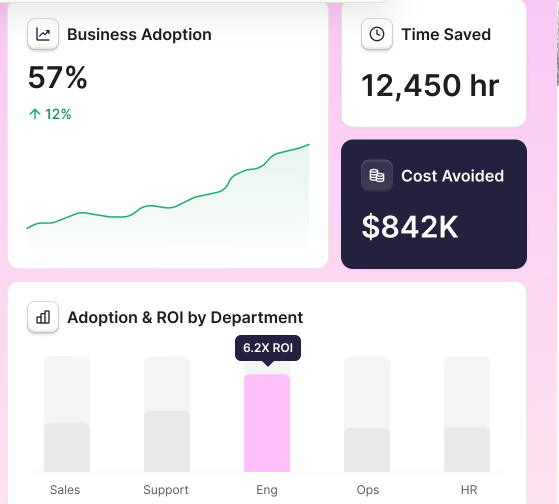Click the green upward arrow next to 12%

[x=35, y=114]
